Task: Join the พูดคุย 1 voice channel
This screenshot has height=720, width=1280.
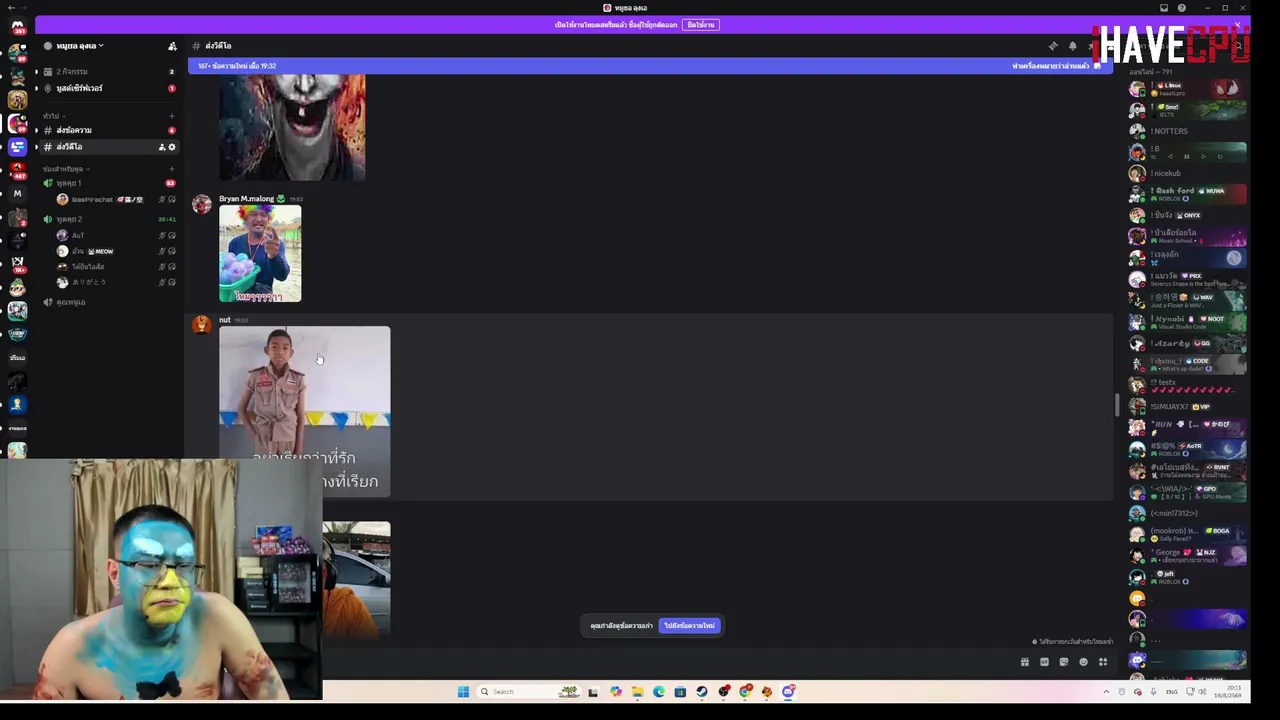Action: point(110,183)
